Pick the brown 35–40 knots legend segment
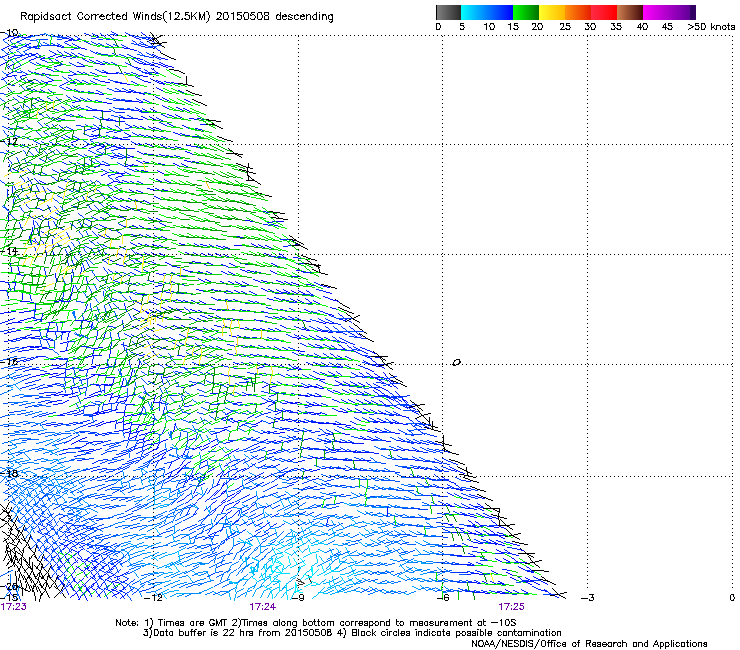740x650 pixels. coord(630,12)
